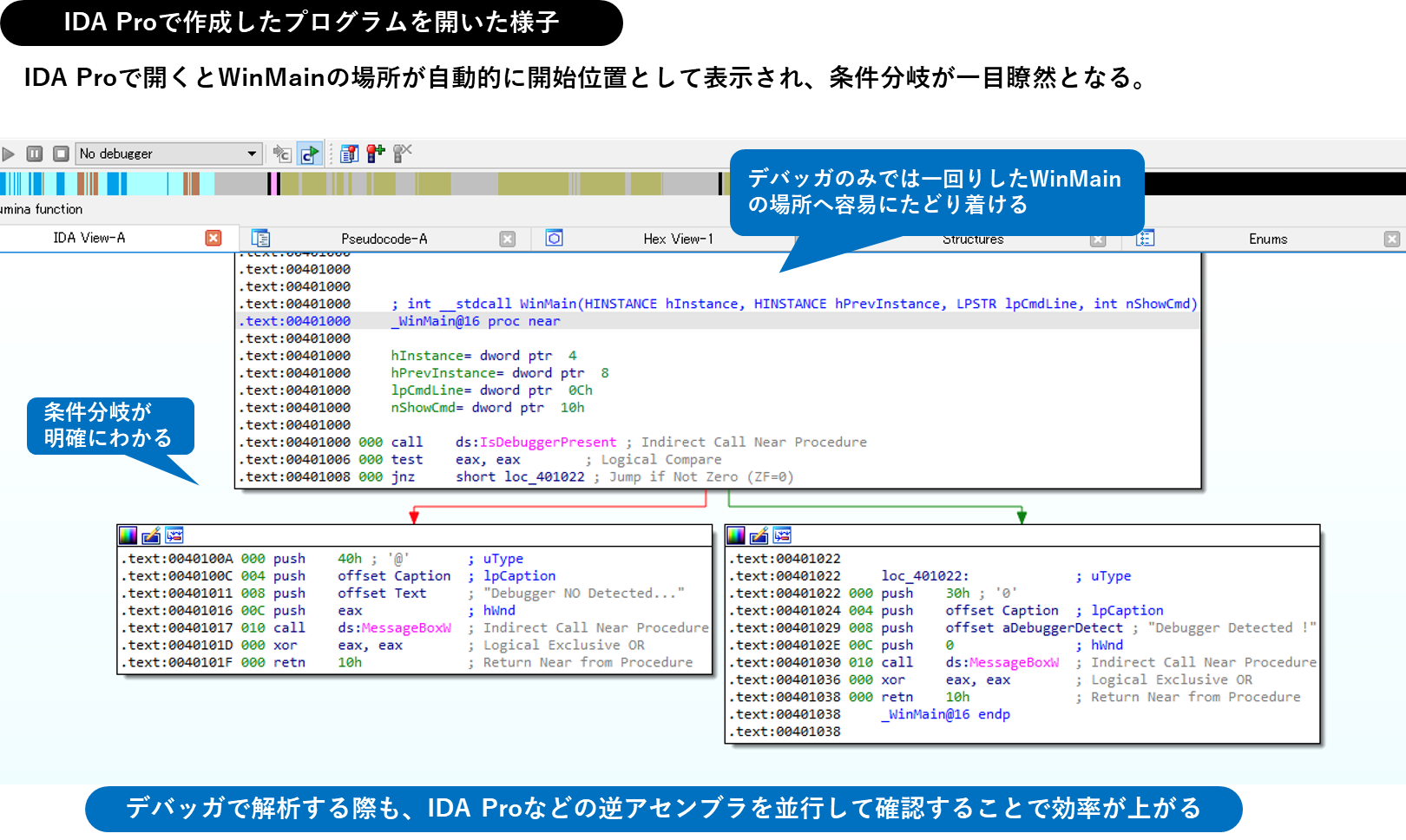This screenshot has width=1406, height=840.
Task: Click offset Caption at address 00401024
Action: (x=1002, y=611)
